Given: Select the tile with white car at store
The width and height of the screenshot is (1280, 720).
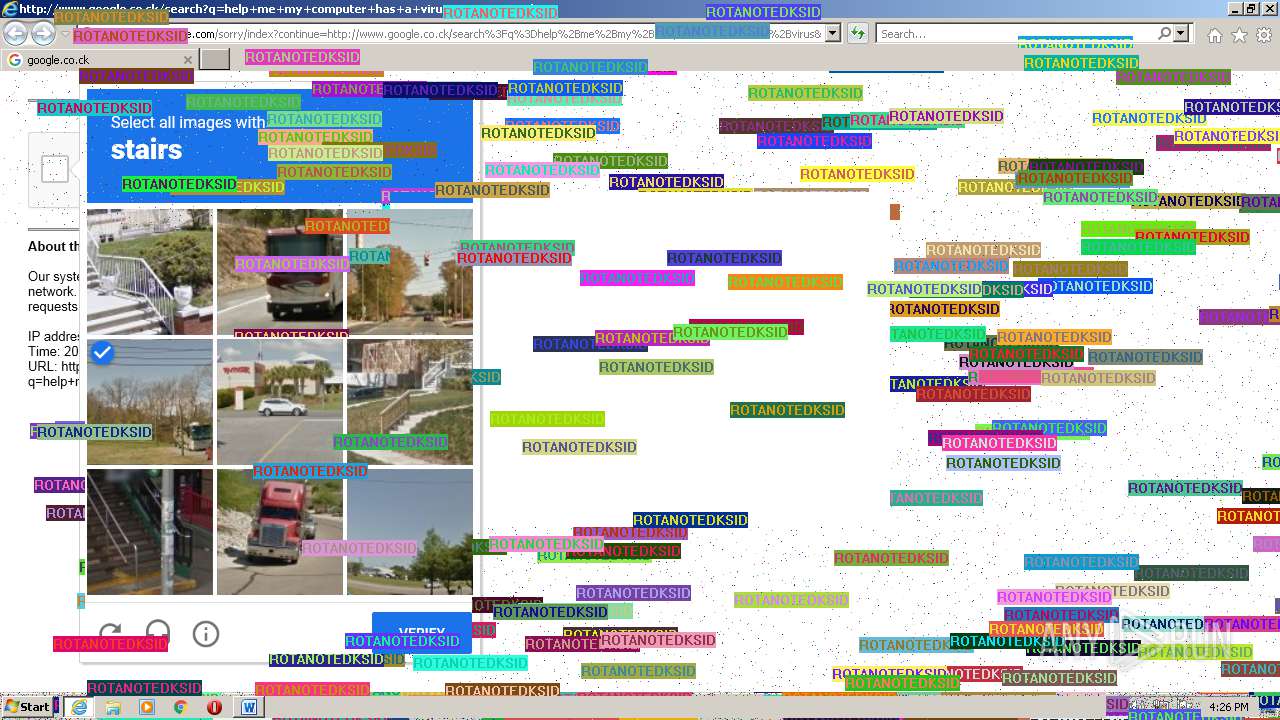Looking at the screenshot, I should pyautogui.click(x=280, y=402).
